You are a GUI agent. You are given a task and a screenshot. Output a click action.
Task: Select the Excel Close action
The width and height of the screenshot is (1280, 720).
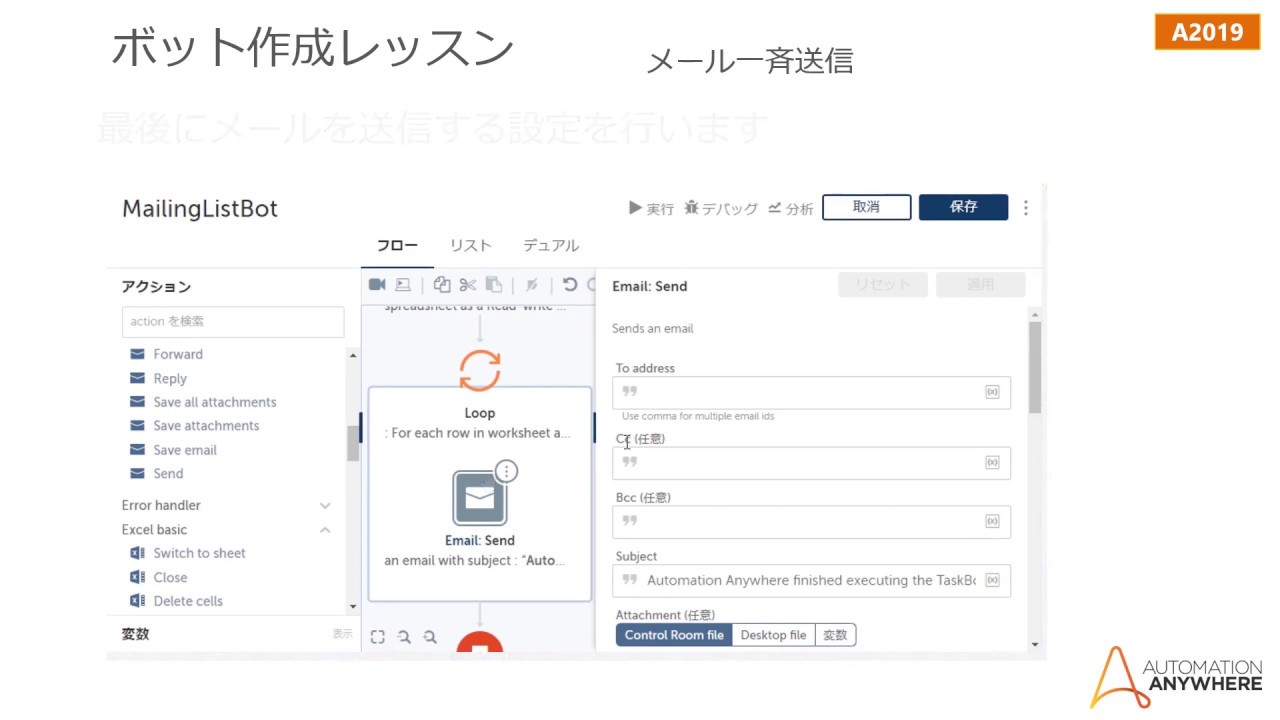[170, 578]
